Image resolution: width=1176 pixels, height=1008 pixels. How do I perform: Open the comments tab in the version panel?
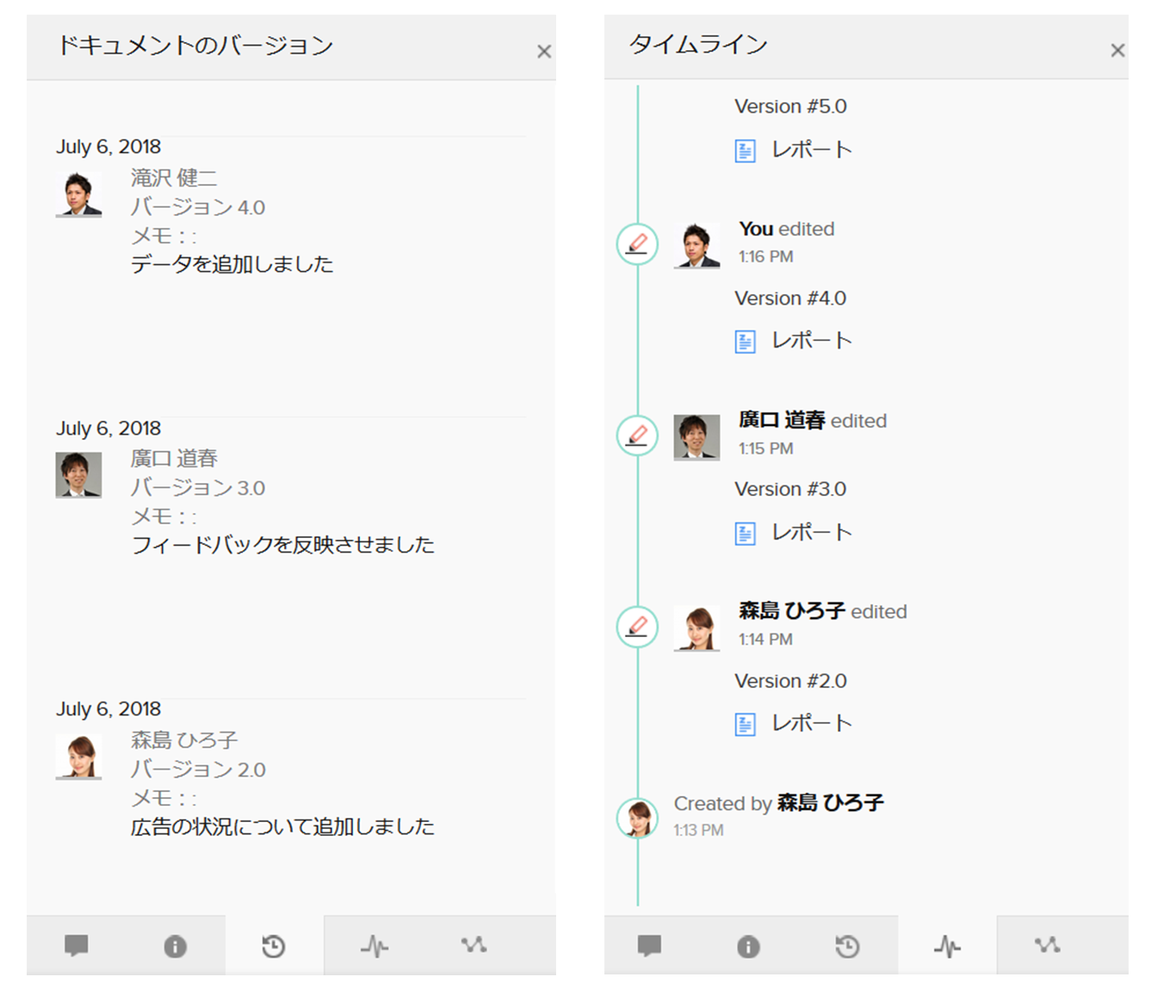click(77, 945)
